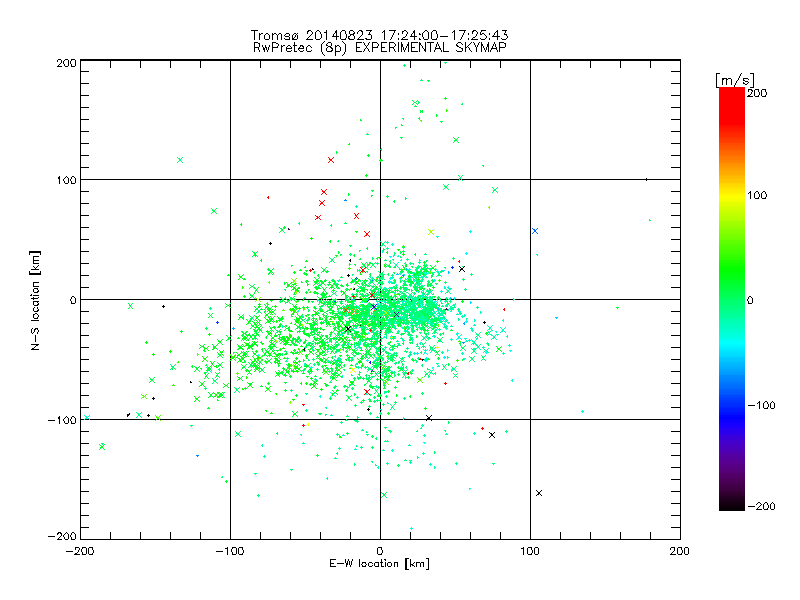Click the N-S axis tick label '−100'
The width and height of the screenshot is (800, 600).
coord(62,420)
